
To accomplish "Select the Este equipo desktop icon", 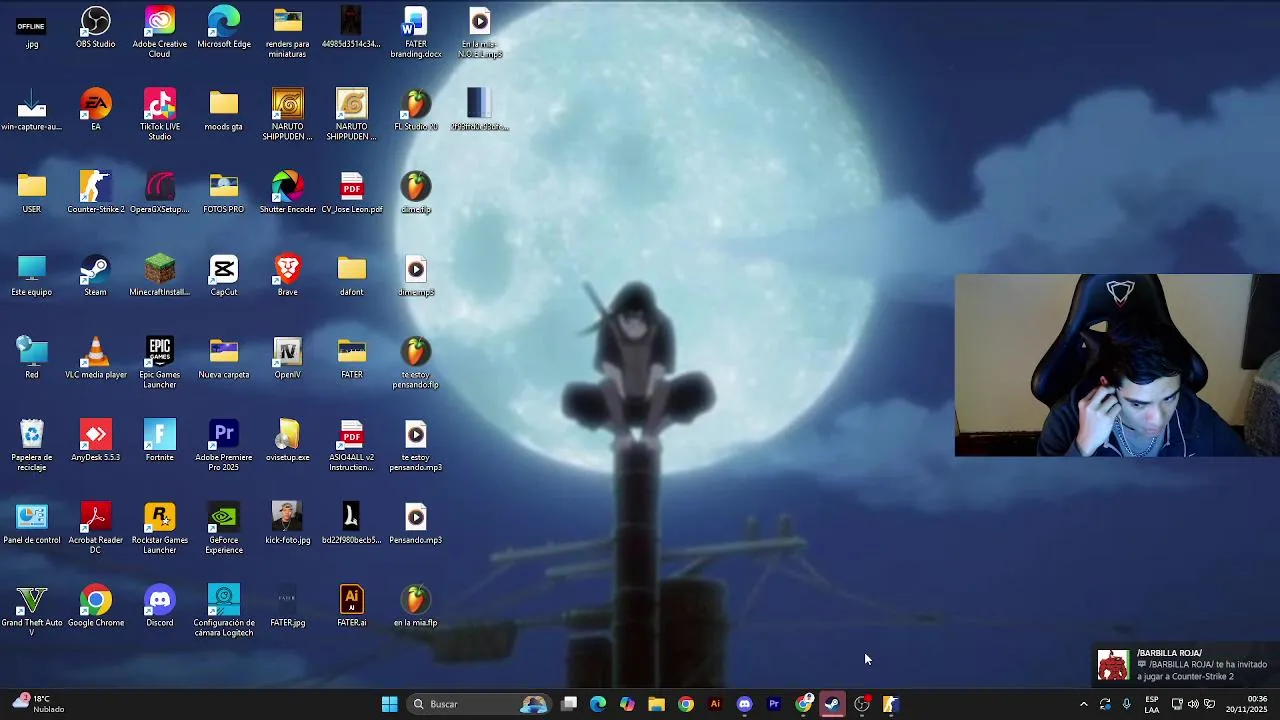I will point(31,276).
